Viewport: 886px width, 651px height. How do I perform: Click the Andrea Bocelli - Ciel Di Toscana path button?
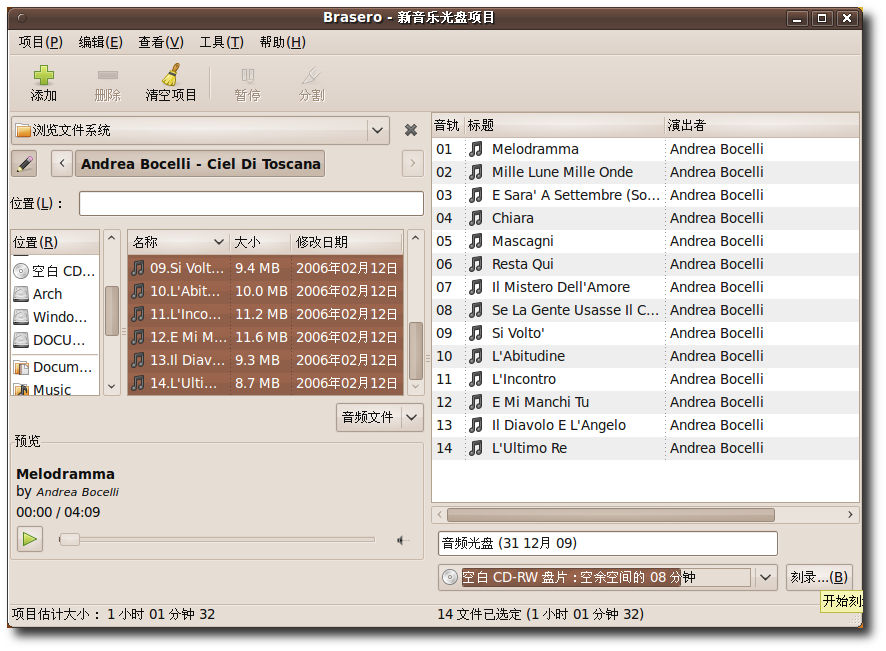(201, 163)
